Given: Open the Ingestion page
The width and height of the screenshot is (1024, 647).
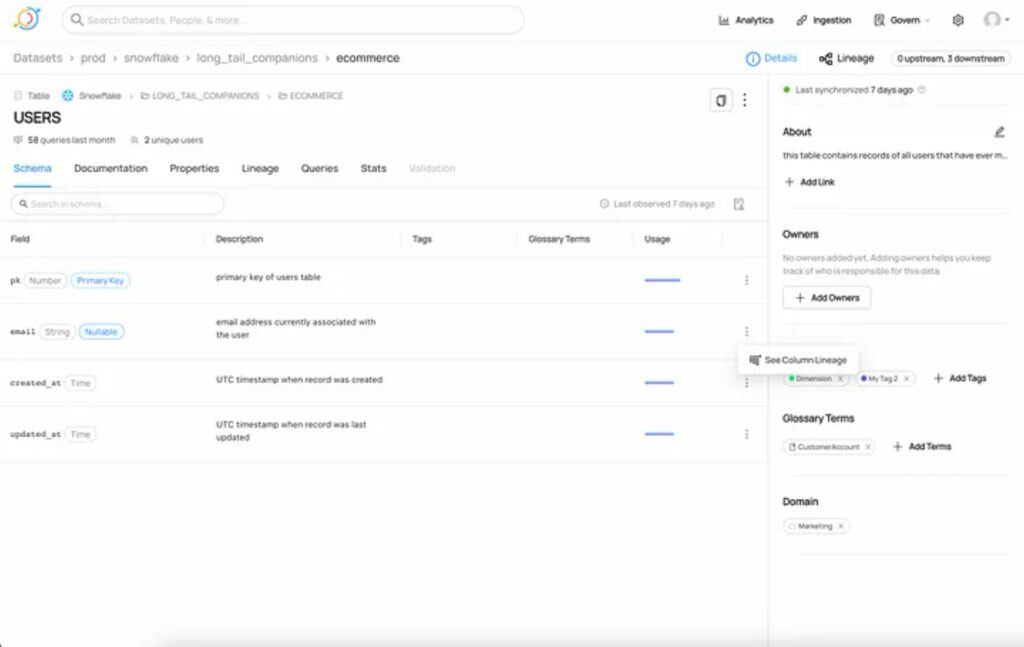Looking at the screenshot, I should coord(825,19).
